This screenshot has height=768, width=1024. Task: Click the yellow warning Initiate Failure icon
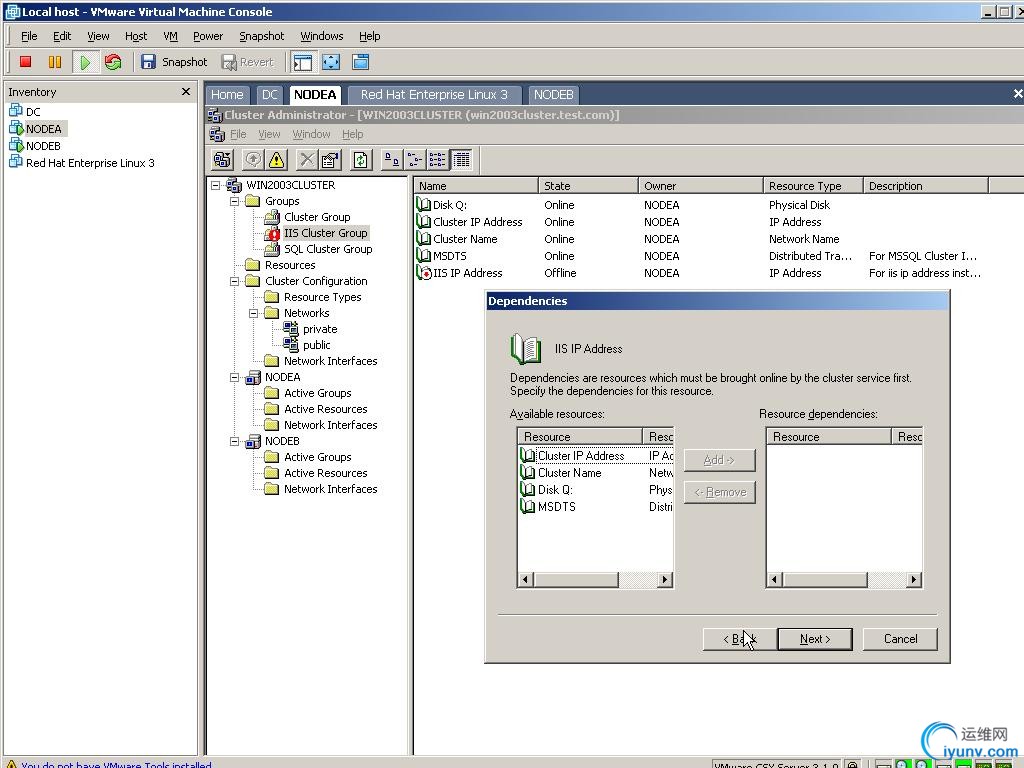coord(276,159)
